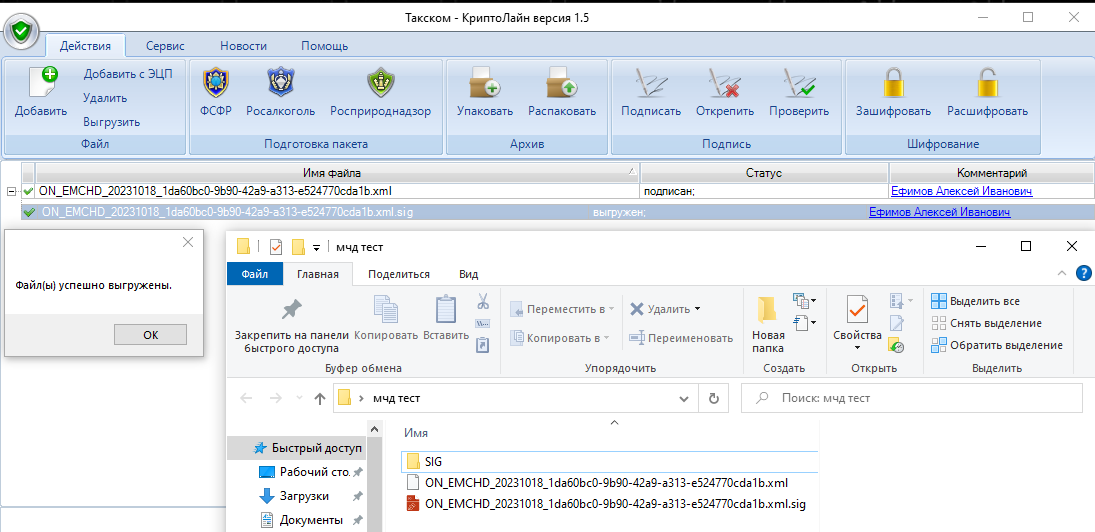Click the Вставить clipboard icon in Explorer
The width and height of the screenshot is (1095, 532).
click(446, 310)
